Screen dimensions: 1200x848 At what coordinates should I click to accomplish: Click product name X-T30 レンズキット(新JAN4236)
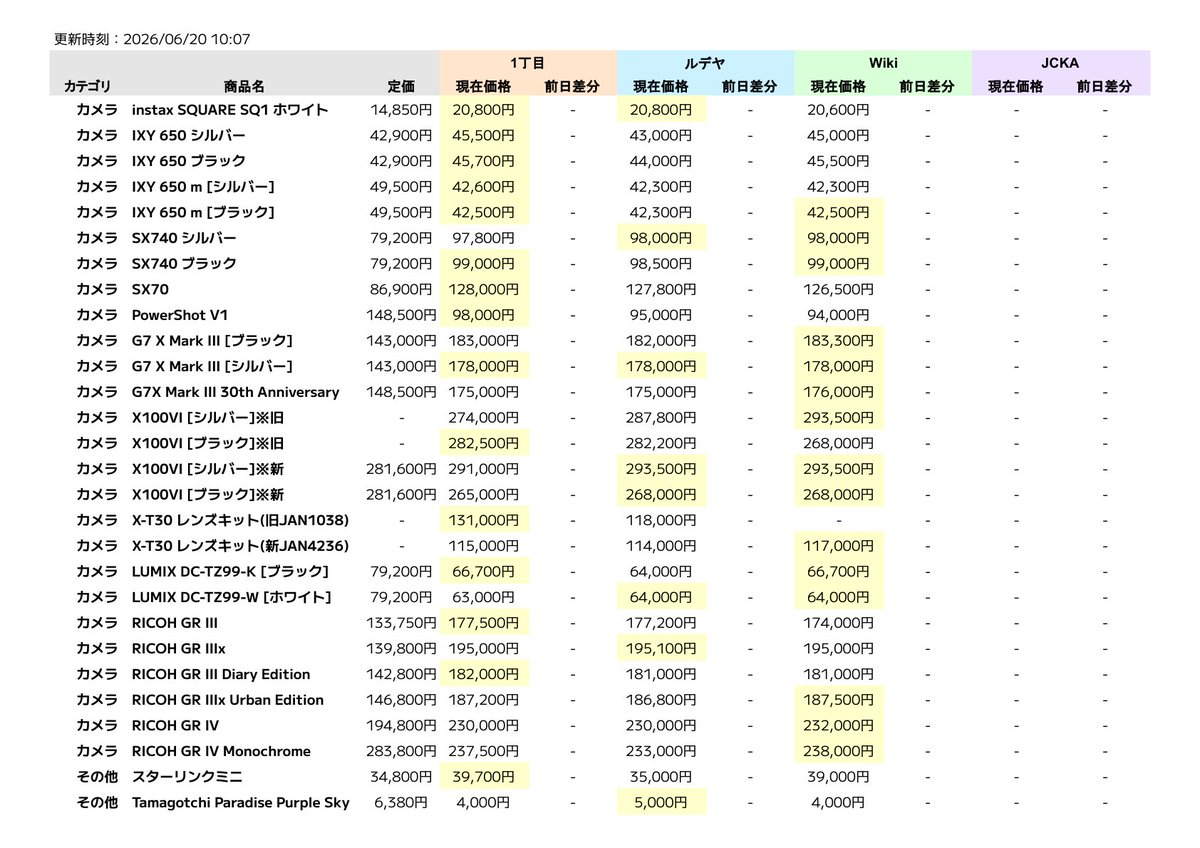240,546
